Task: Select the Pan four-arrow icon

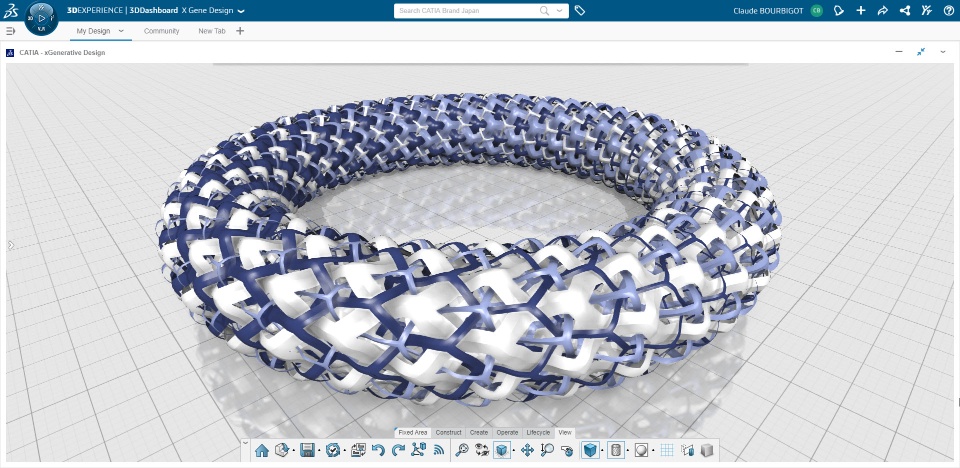Action: [527, 450]
